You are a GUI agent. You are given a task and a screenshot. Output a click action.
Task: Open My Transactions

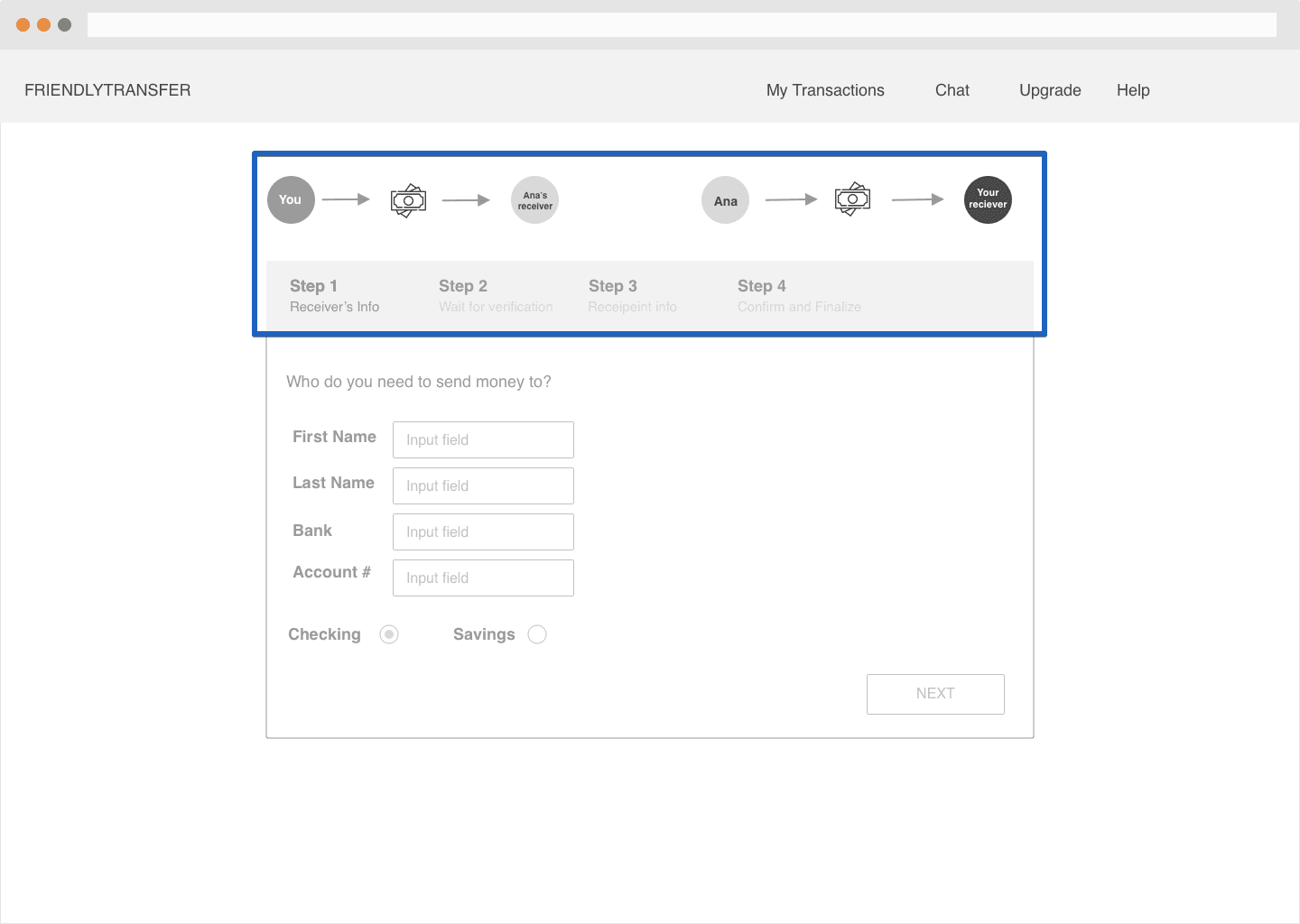pyautogui.click(x=824, y=89)
